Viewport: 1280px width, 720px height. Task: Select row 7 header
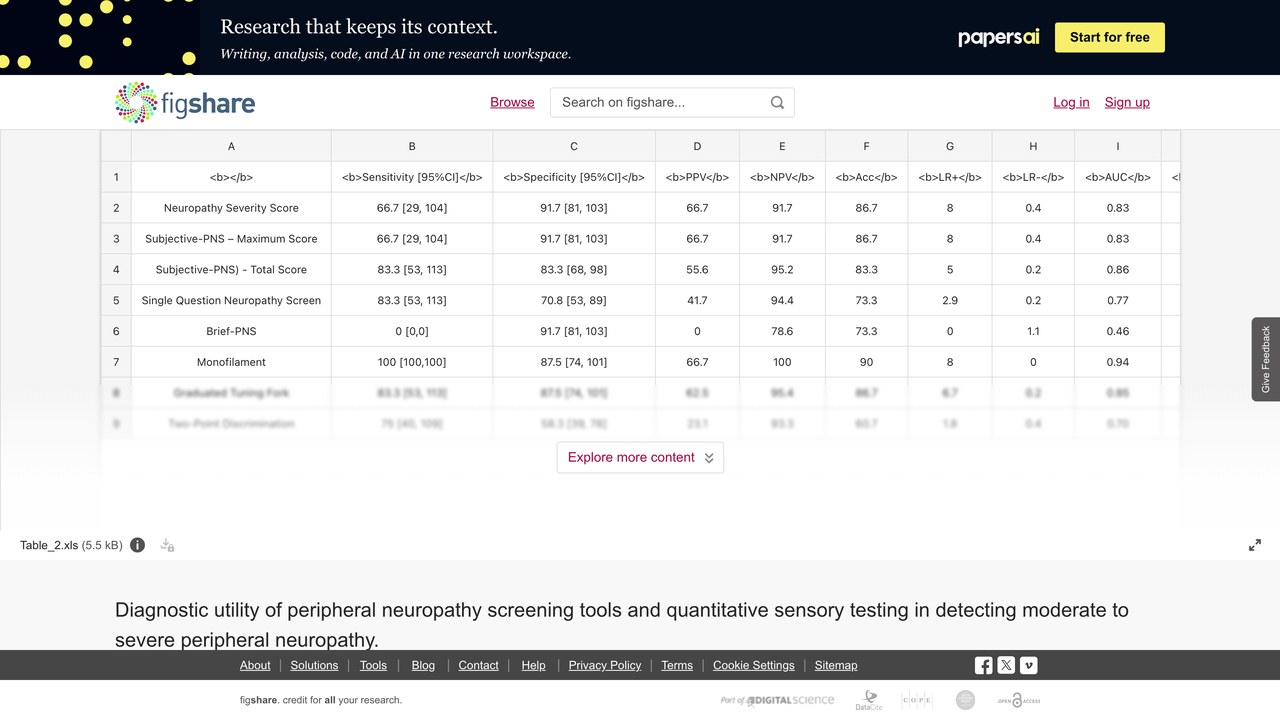[x=116, y=362]
